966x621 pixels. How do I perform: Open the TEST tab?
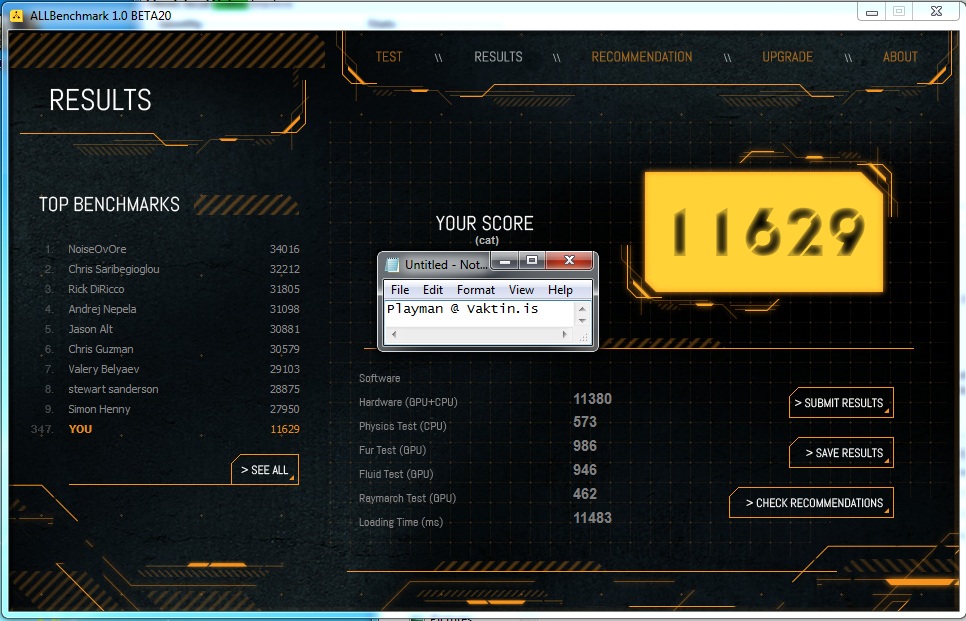(388, 57)
